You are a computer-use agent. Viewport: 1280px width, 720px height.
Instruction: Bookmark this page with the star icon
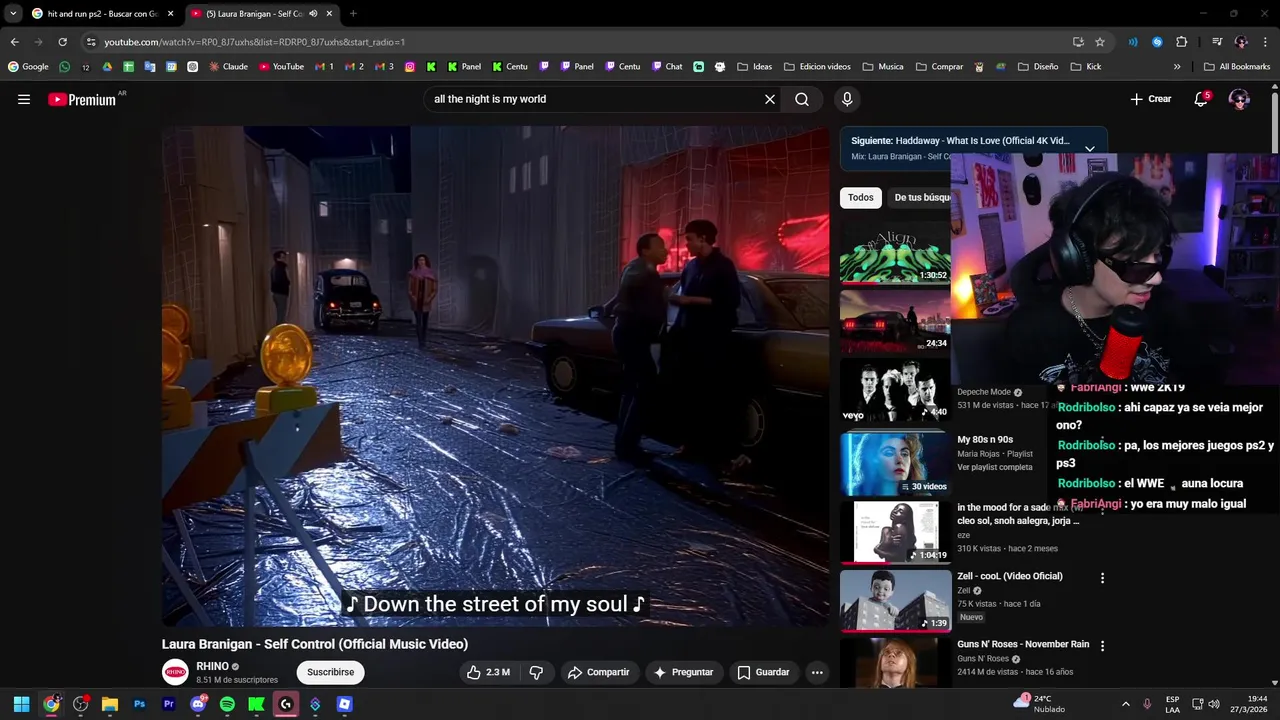(1100, 42)
